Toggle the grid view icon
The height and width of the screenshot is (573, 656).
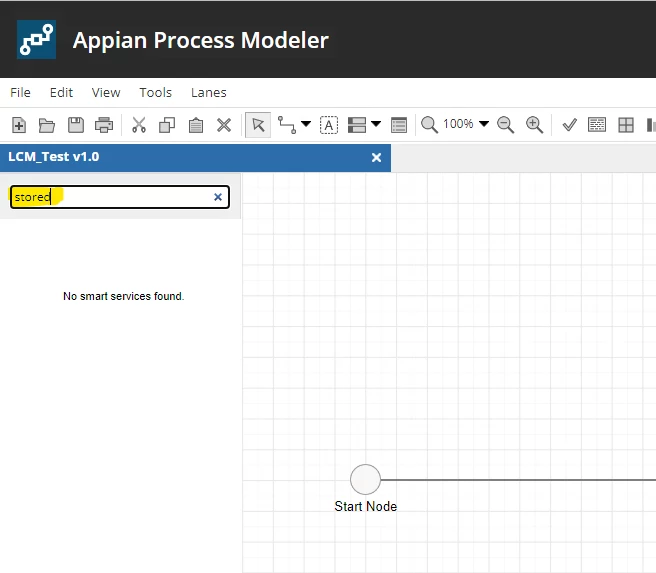click(x=626, y=125)
